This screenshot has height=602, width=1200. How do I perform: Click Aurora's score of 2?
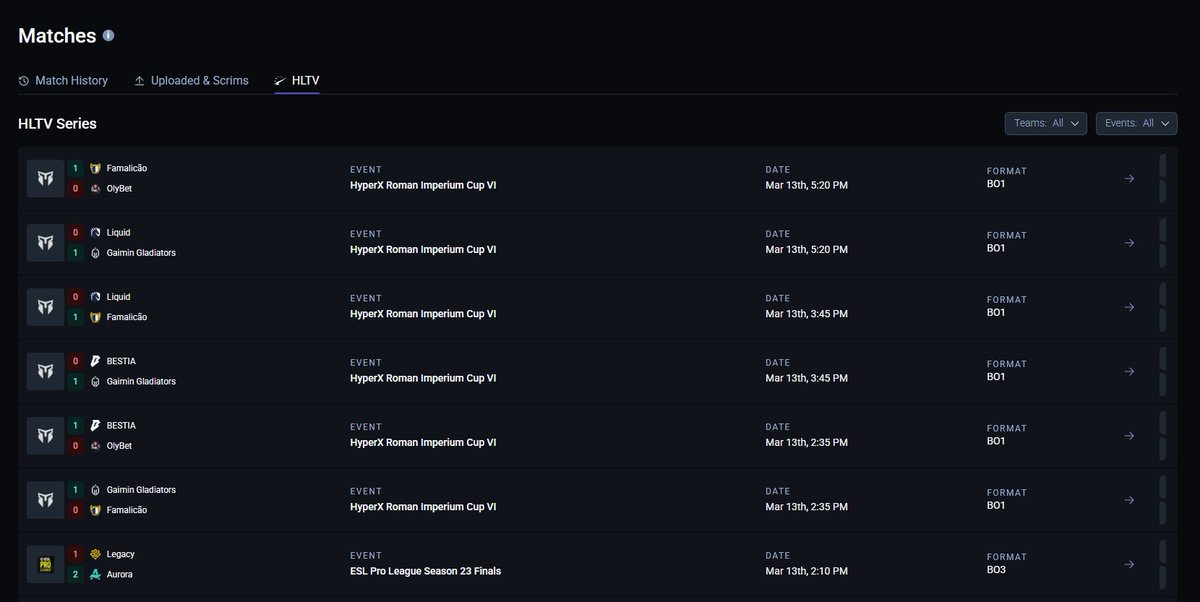coord(75,574)
